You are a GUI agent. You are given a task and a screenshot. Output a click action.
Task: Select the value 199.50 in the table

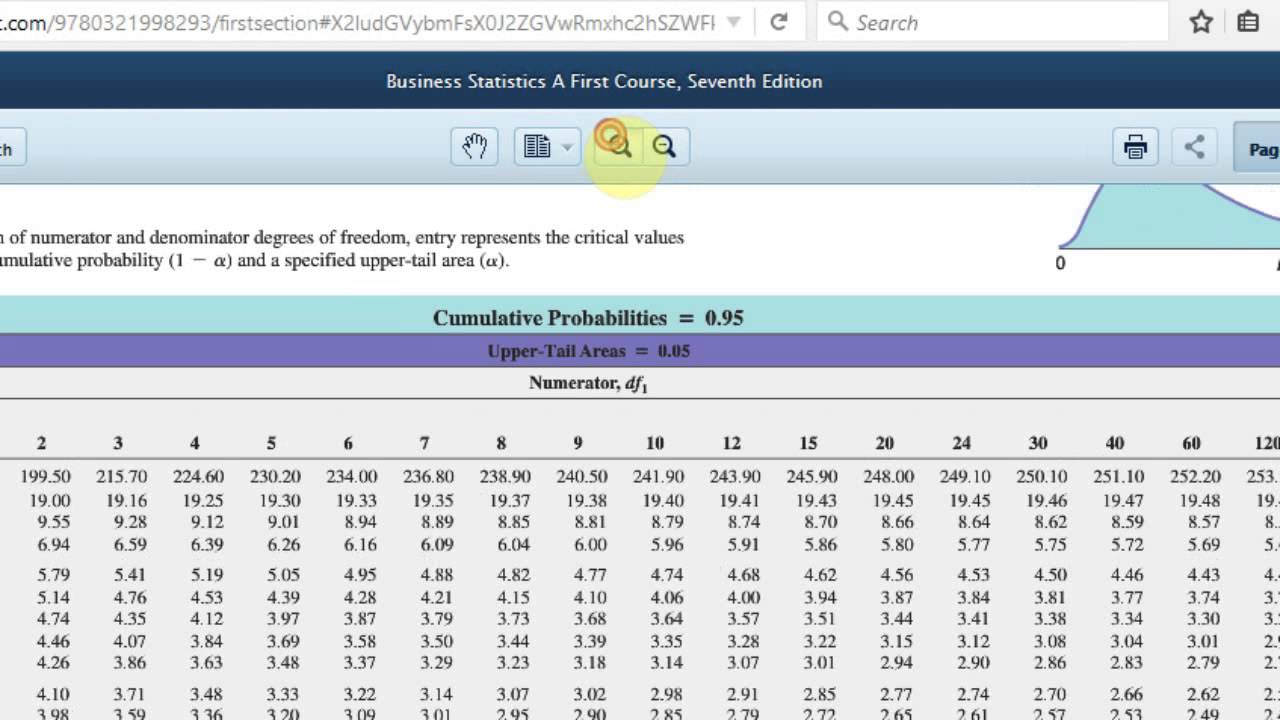pos(45,477)
